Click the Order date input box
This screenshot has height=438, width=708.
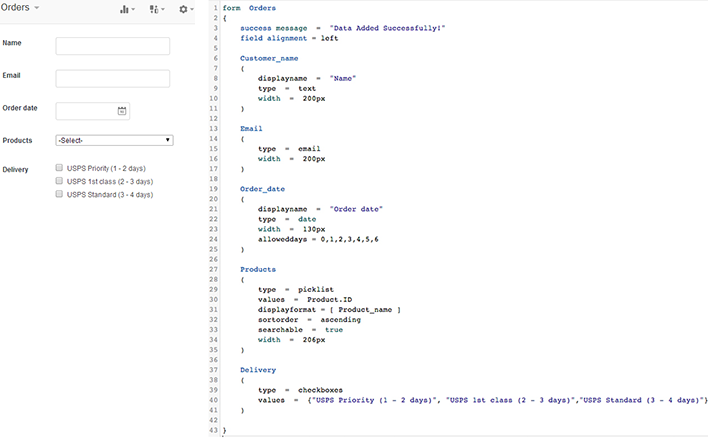86,111
